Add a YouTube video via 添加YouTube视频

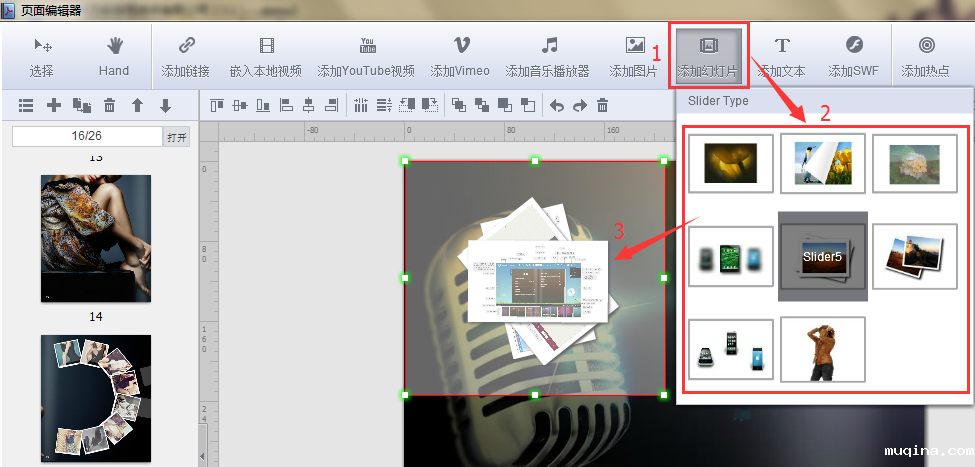click(366, 56)
